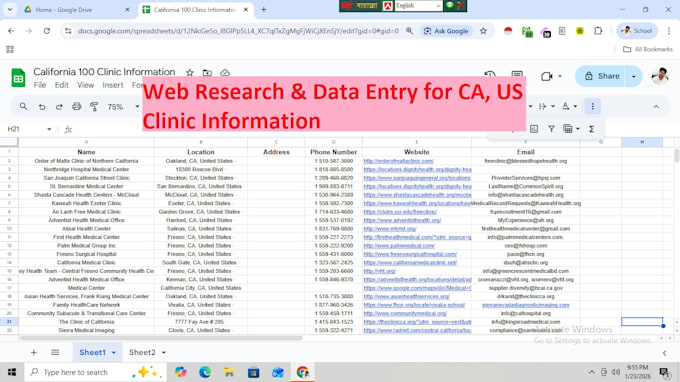This screenshot has height=382, width=680.
Task: Open the californiamedicalclinic.net website link
Action: pyautogui.click(x=410, y=263)
